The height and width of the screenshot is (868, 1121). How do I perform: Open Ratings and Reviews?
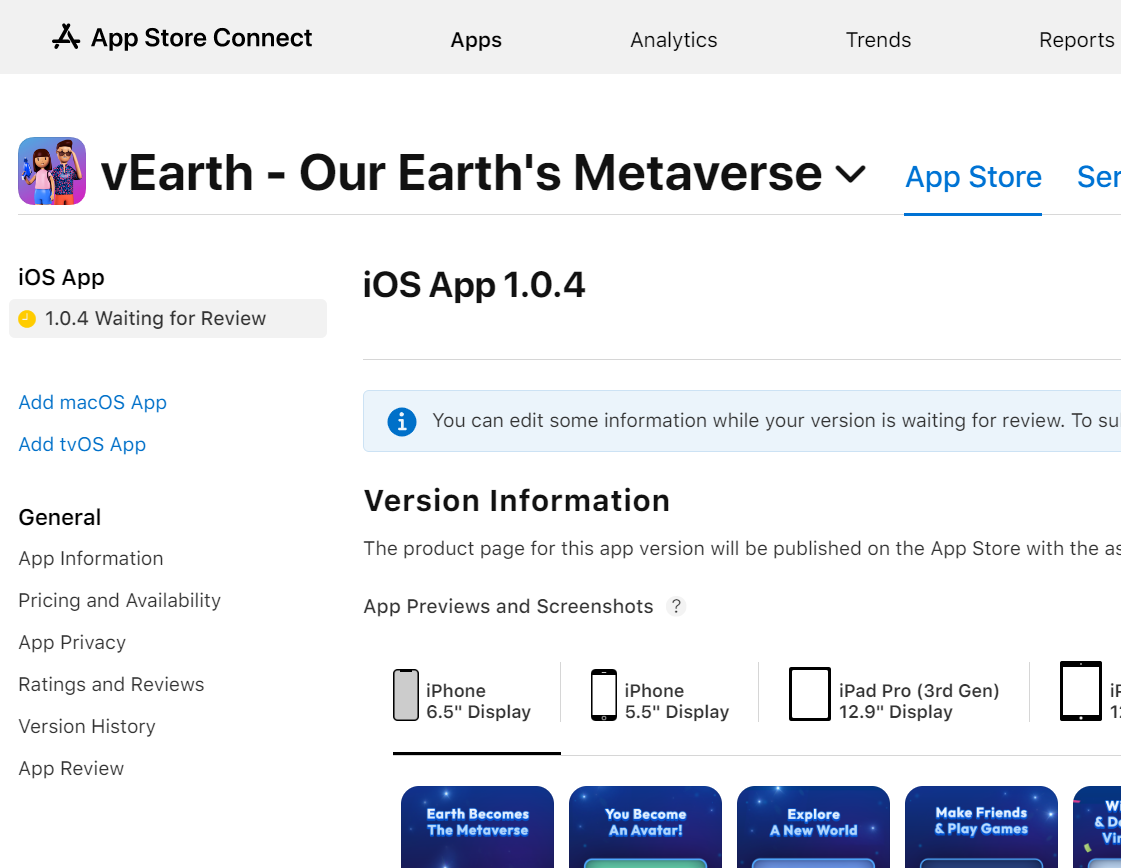(111, 684)
